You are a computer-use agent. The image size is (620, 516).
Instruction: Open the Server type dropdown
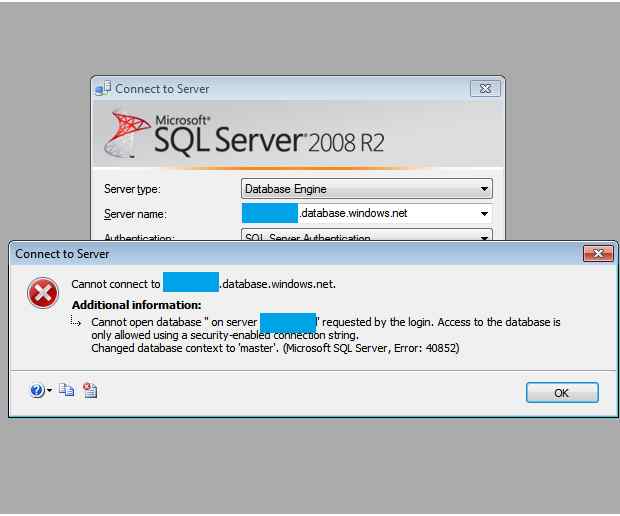click(x=367, y=189)
